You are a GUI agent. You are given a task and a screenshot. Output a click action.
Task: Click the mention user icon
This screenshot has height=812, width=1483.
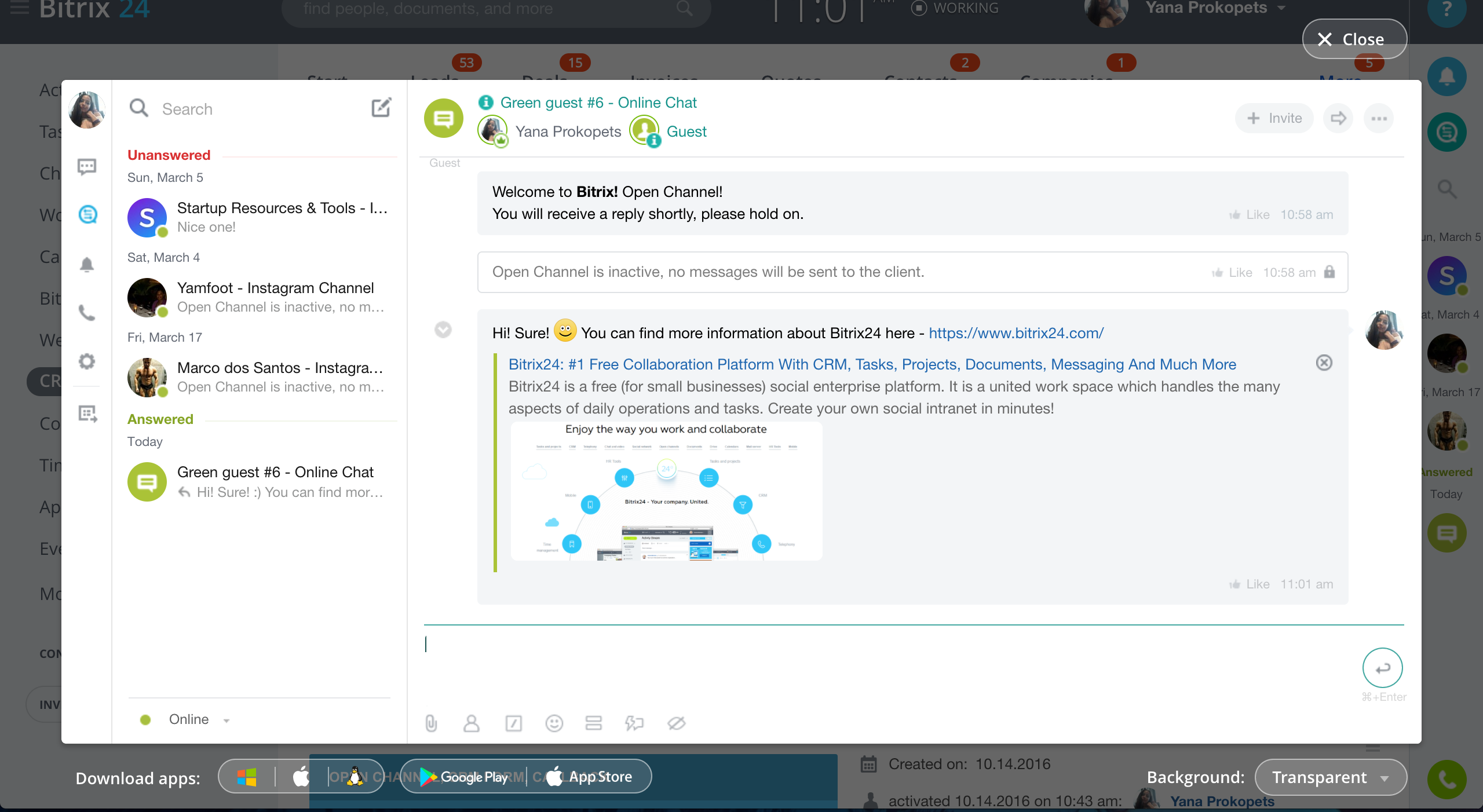point(472,723)
